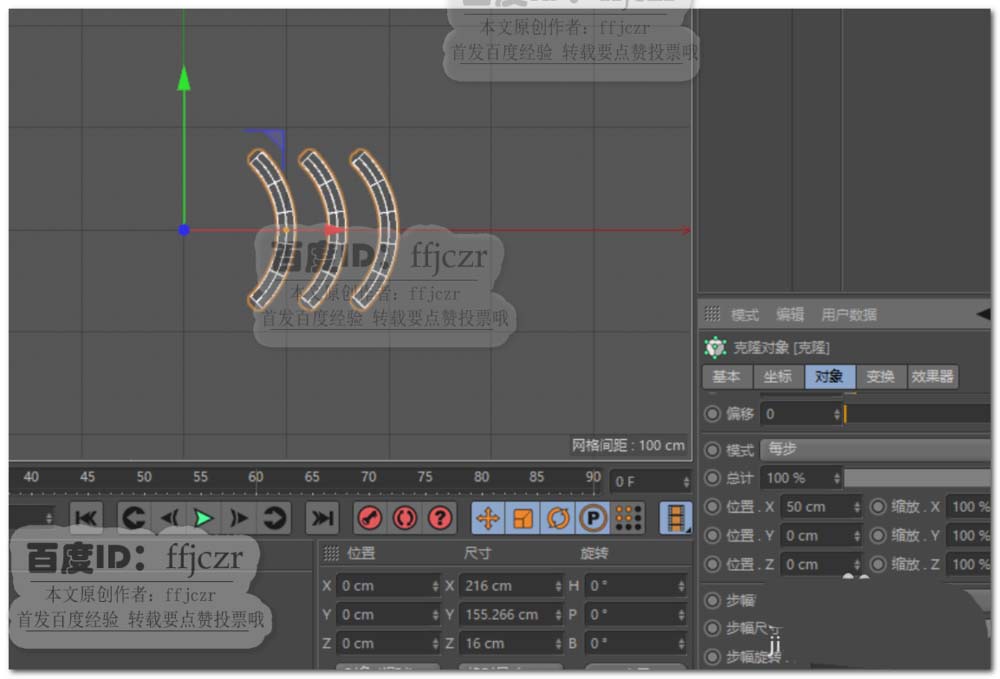Viewport: 1000px width, 679px height.
Task: Click frame 45 on the timeline ruler
Action: (87, 477)
